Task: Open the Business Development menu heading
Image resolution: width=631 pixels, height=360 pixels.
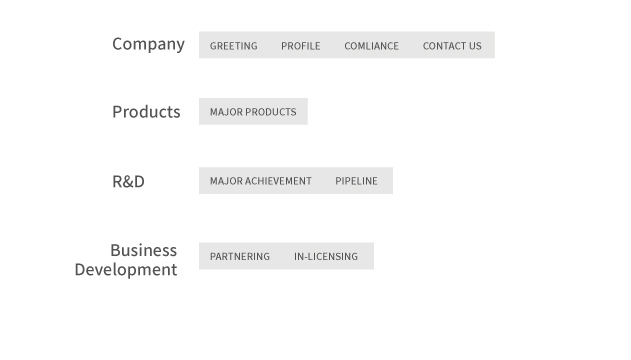Action: click(x=126, y=260)
